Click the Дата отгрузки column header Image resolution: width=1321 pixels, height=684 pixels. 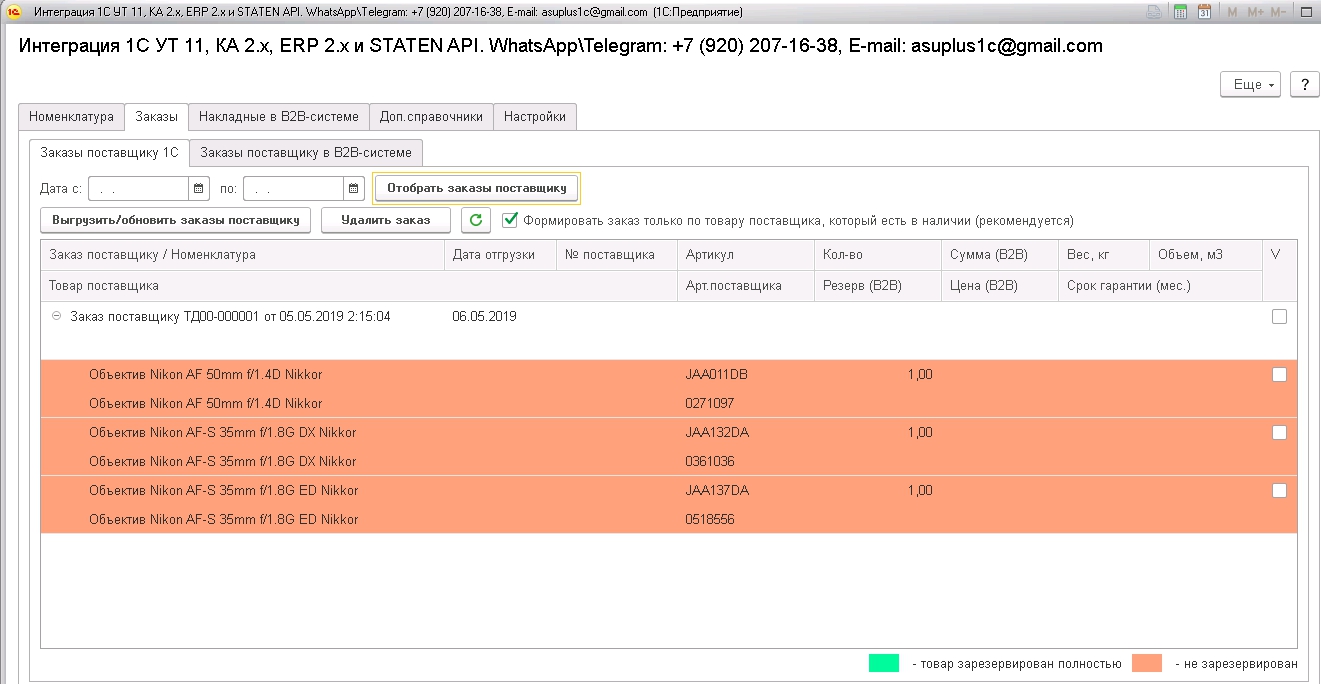click(500, 255)
